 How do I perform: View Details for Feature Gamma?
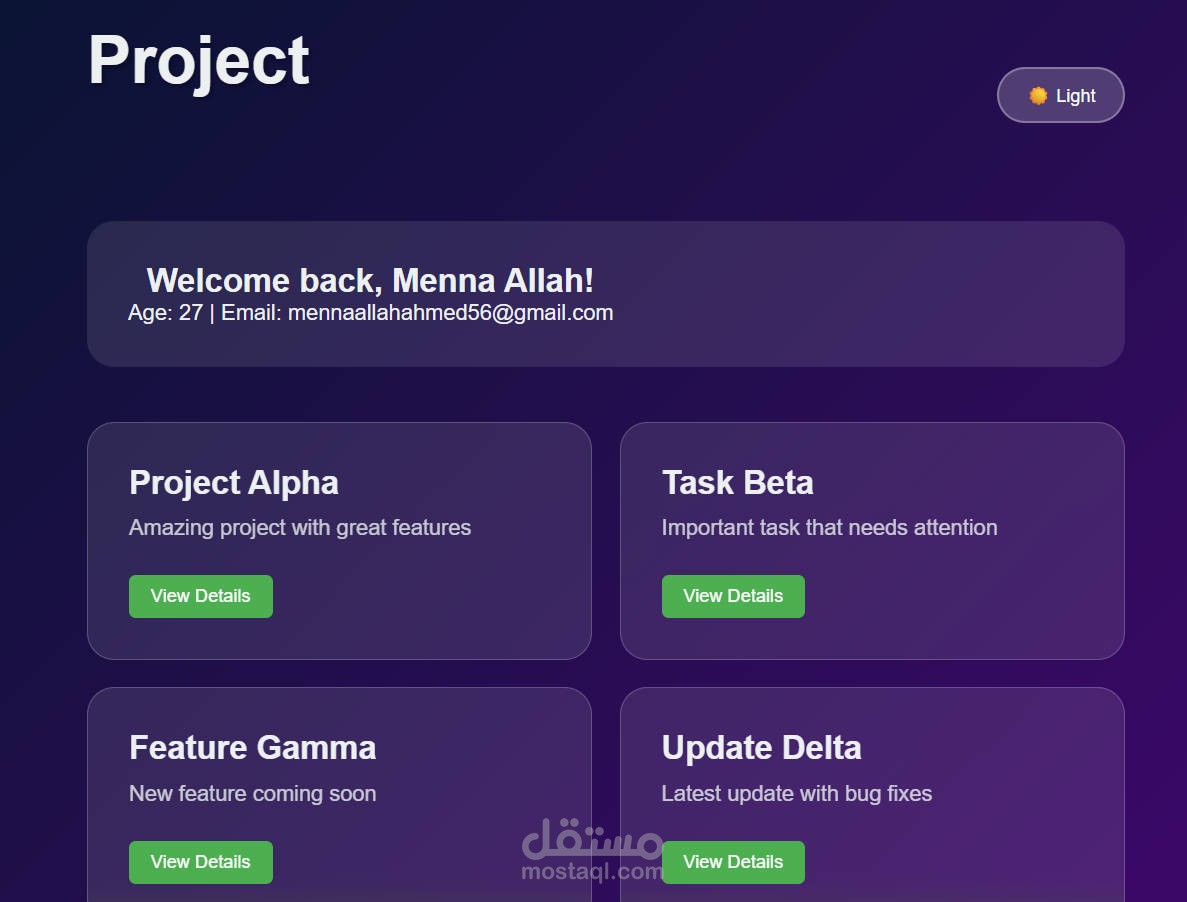click(x=201, y=862)
